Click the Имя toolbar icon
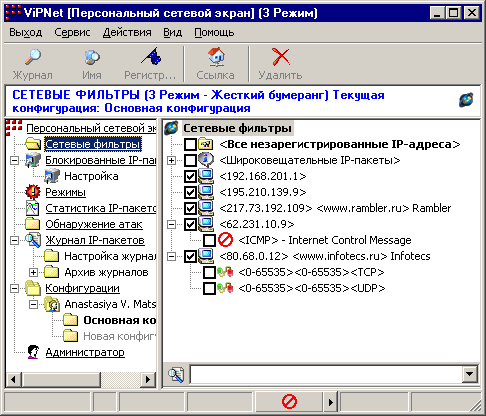Image resolution: width=486 pixels, height=416 pixels. (x=92, y=57)
